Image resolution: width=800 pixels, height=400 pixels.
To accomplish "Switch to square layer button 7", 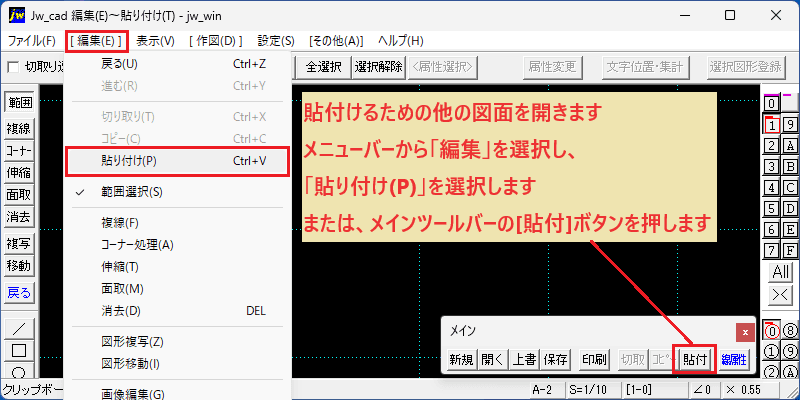I will pos(772,250).
